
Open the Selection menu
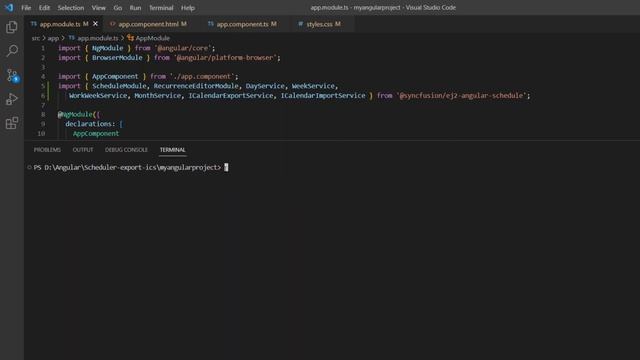click(71, 8)
